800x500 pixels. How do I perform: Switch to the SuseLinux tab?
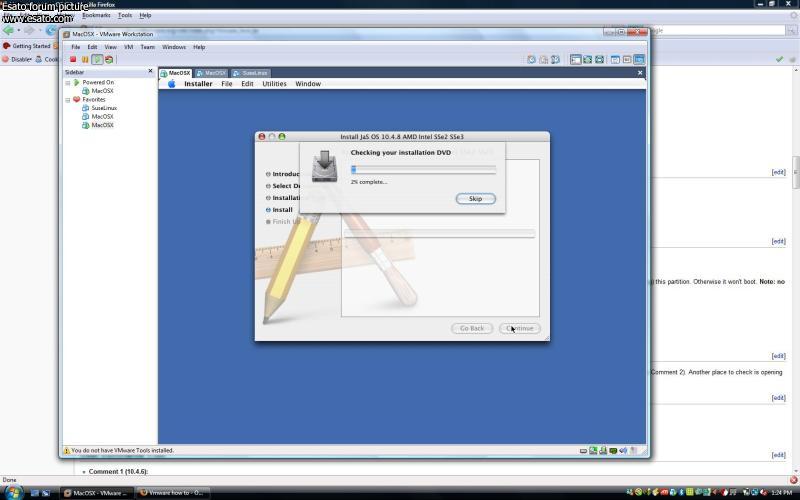[250, 73]
